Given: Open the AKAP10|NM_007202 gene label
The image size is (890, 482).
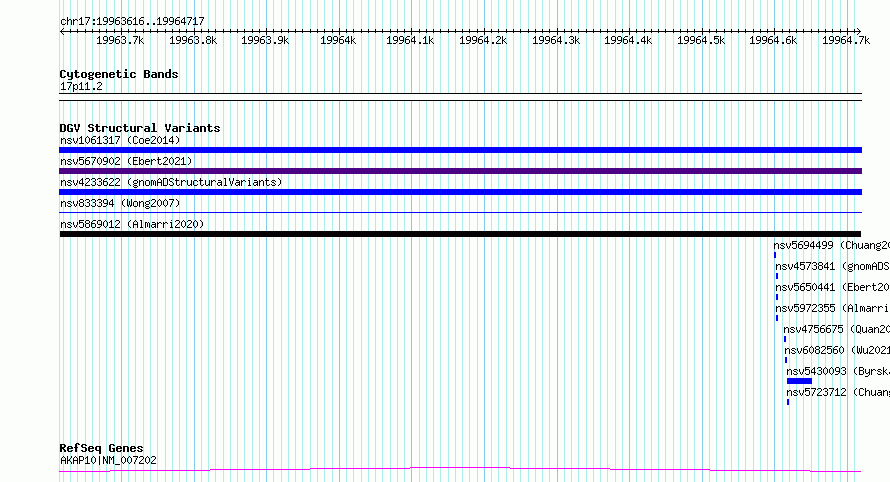Looking at the screenshot, I should point(108,460).
